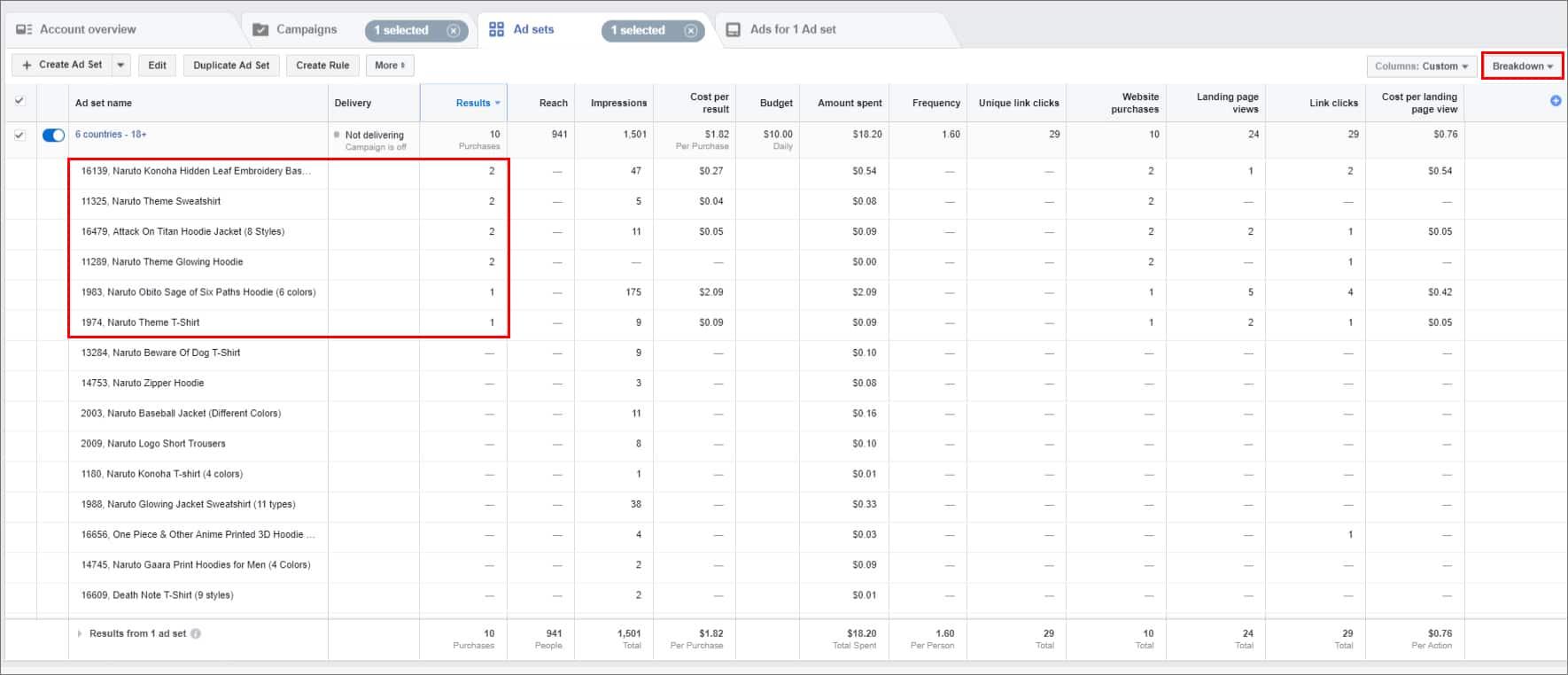1568x675 pixels.
Task: Click the Budget column header
Action: tap(767, 103)
